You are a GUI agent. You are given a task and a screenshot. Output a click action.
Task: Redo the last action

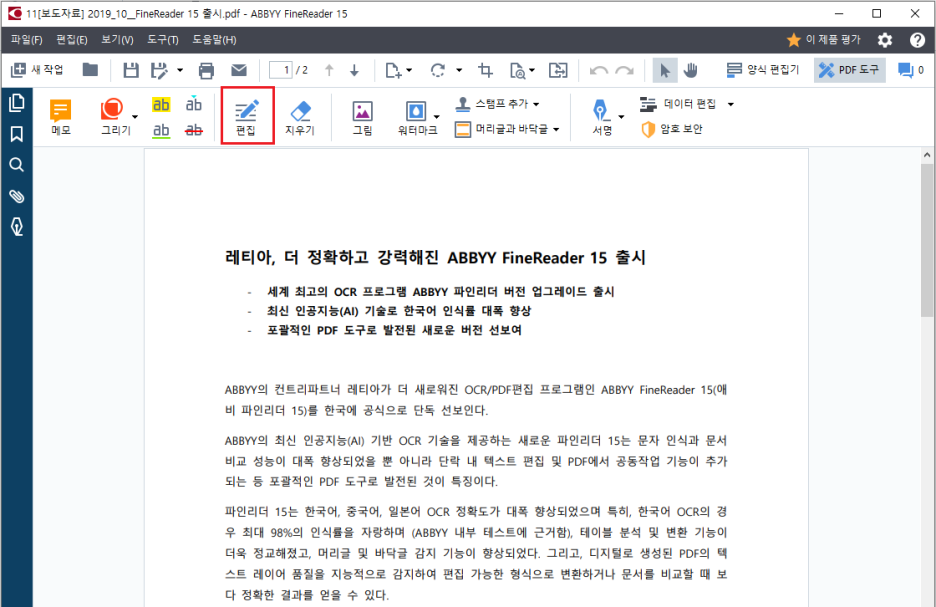pos(624,70)
